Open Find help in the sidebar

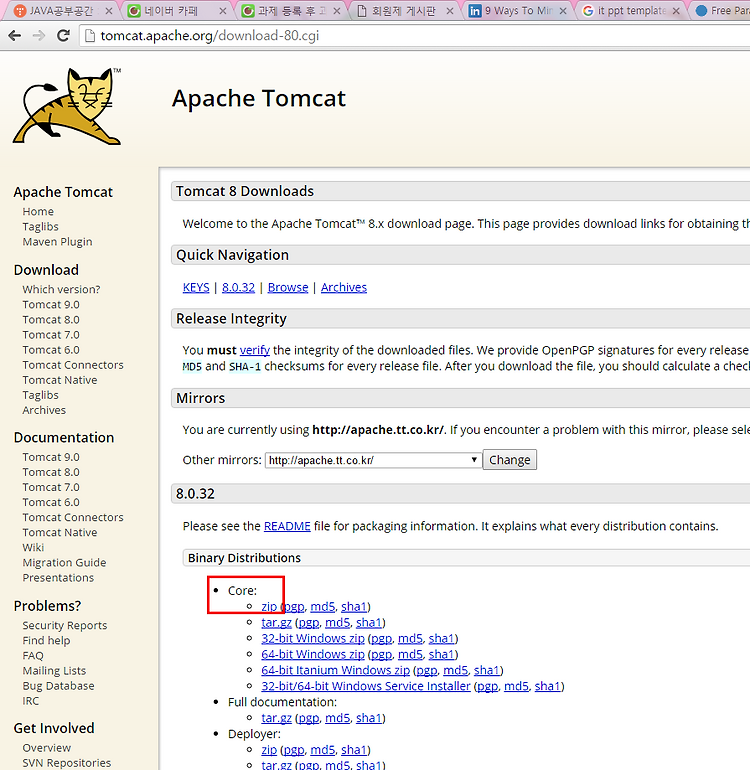tap(46, 640)
